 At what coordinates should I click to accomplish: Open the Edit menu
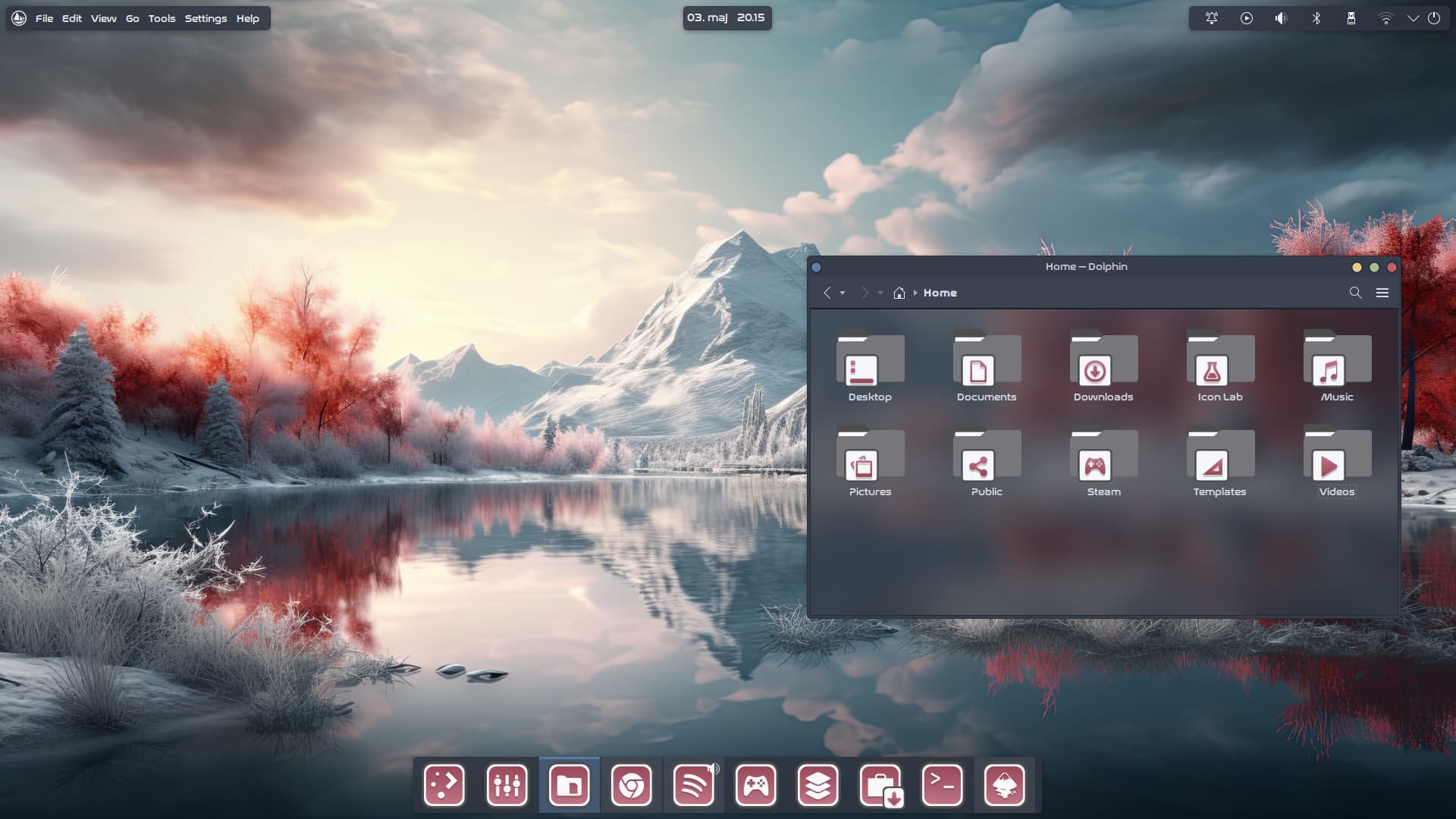(72, 18)
